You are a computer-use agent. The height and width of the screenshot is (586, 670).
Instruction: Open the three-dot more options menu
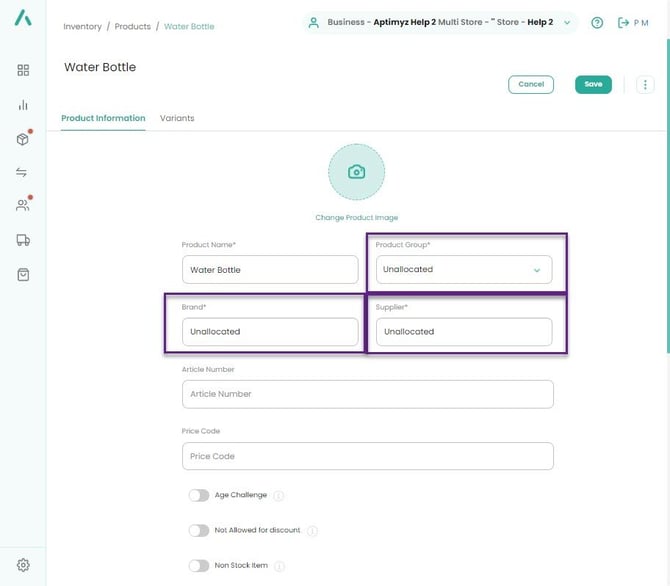click(645, 85)
